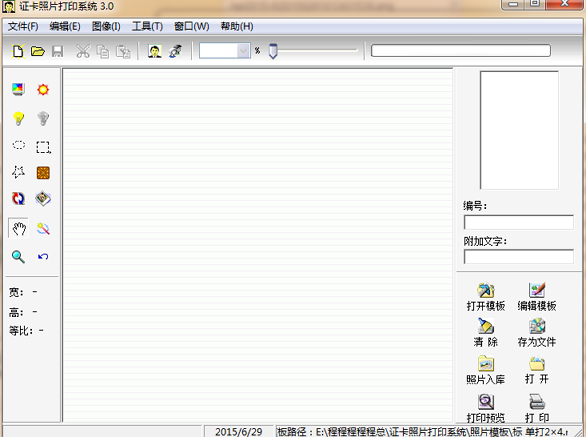Click the 存为文件 button

tap(537, 333)
